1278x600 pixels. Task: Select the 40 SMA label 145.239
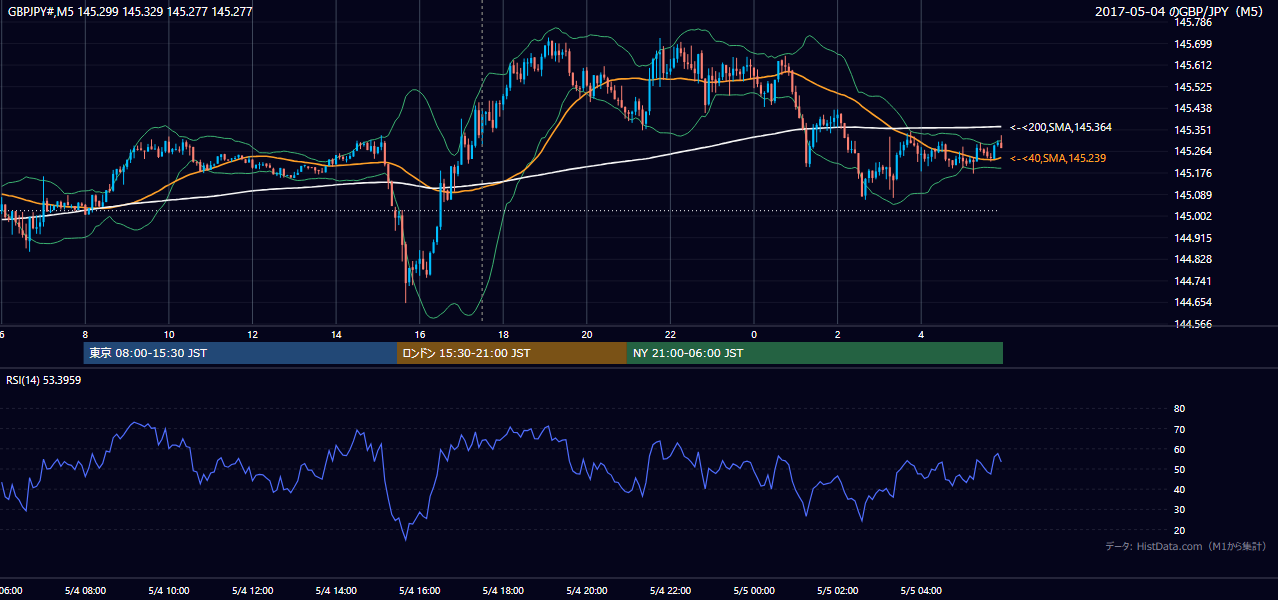tap(1058, 158)
